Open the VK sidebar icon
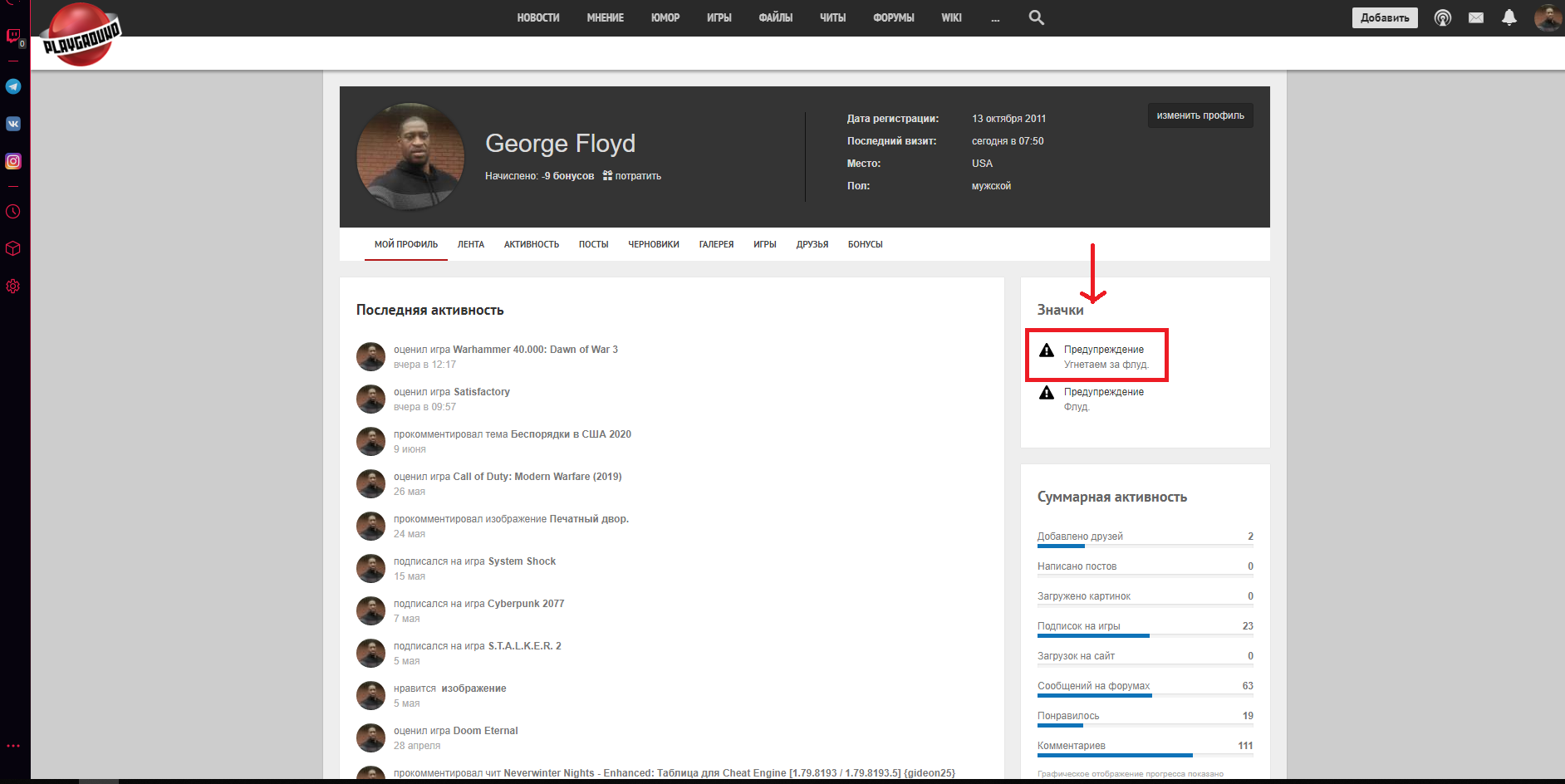Viewport: 1565px width, 784px height. [x=13, y=124]
